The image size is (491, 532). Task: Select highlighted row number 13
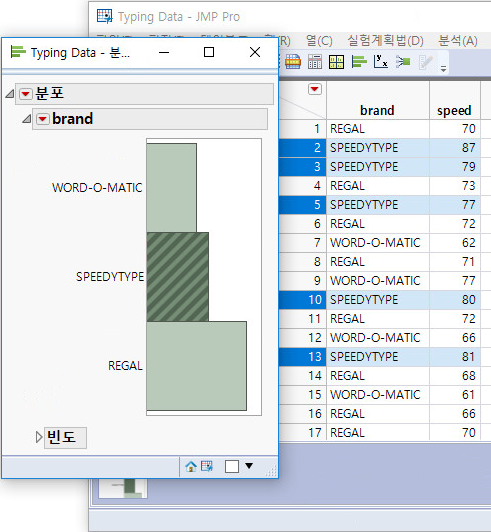[302, 357]
